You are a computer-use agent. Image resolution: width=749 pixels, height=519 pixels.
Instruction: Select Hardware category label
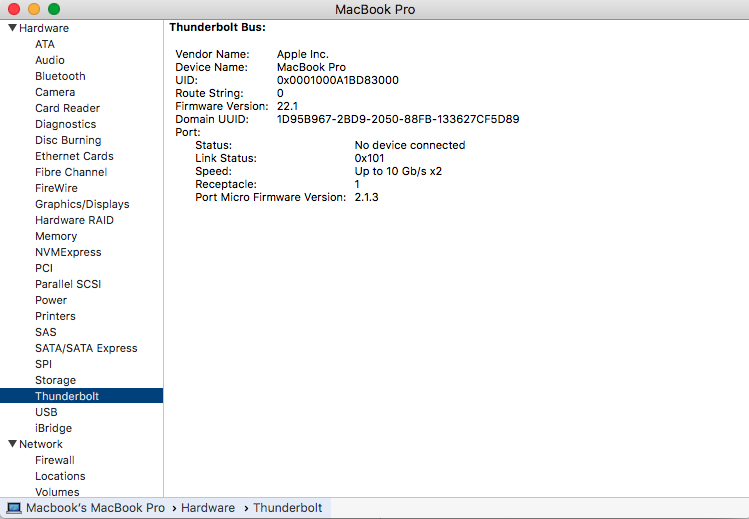(44, 28)
